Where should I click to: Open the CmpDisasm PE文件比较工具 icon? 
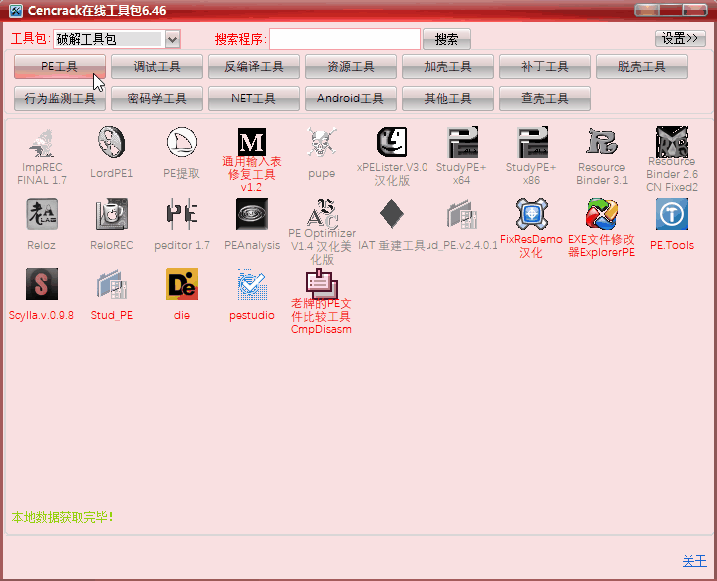pos(321,283)
